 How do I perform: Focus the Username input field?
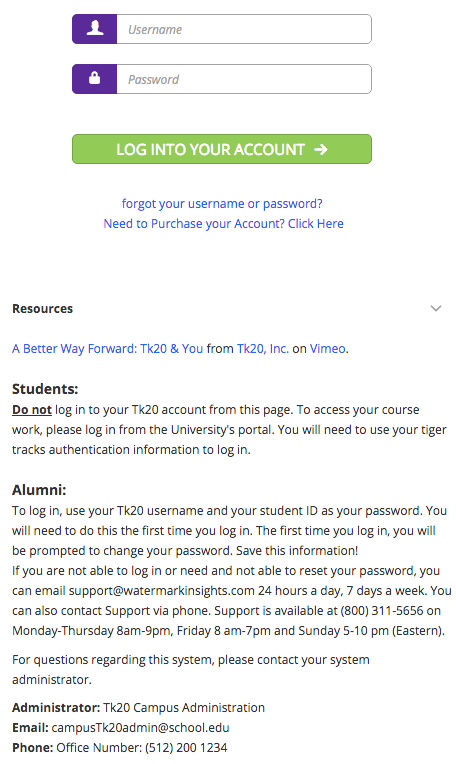pyautogui.click(x=244, y=29)
